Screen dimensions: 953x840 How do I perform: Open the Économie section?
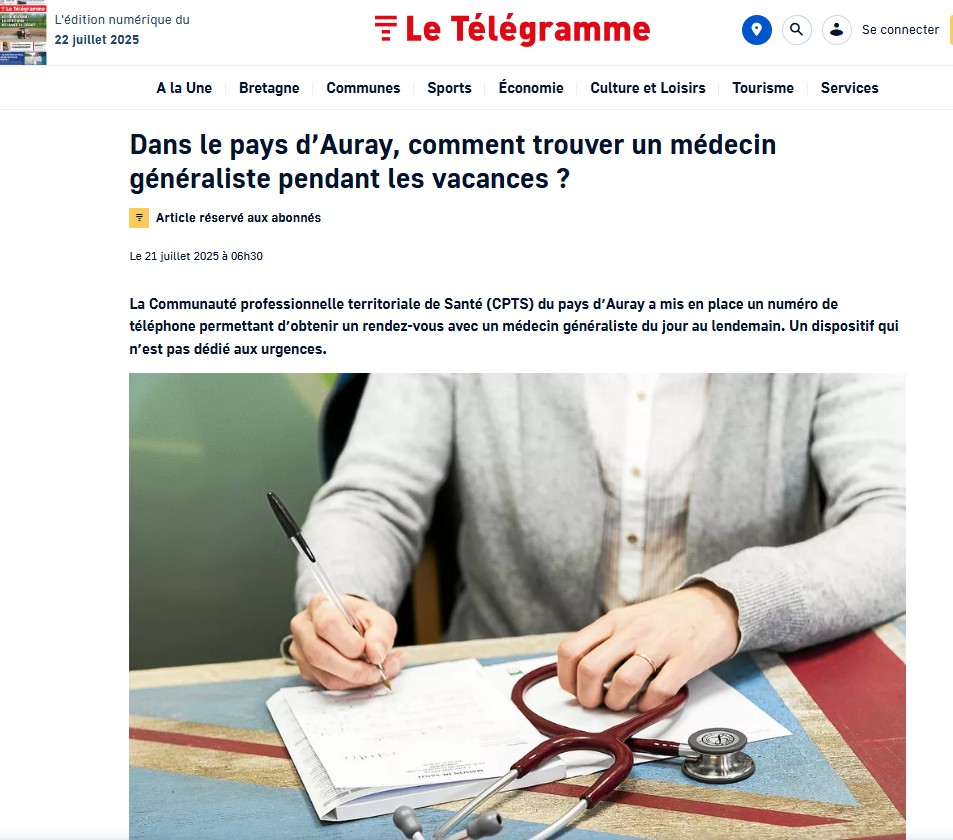point(531,88)
